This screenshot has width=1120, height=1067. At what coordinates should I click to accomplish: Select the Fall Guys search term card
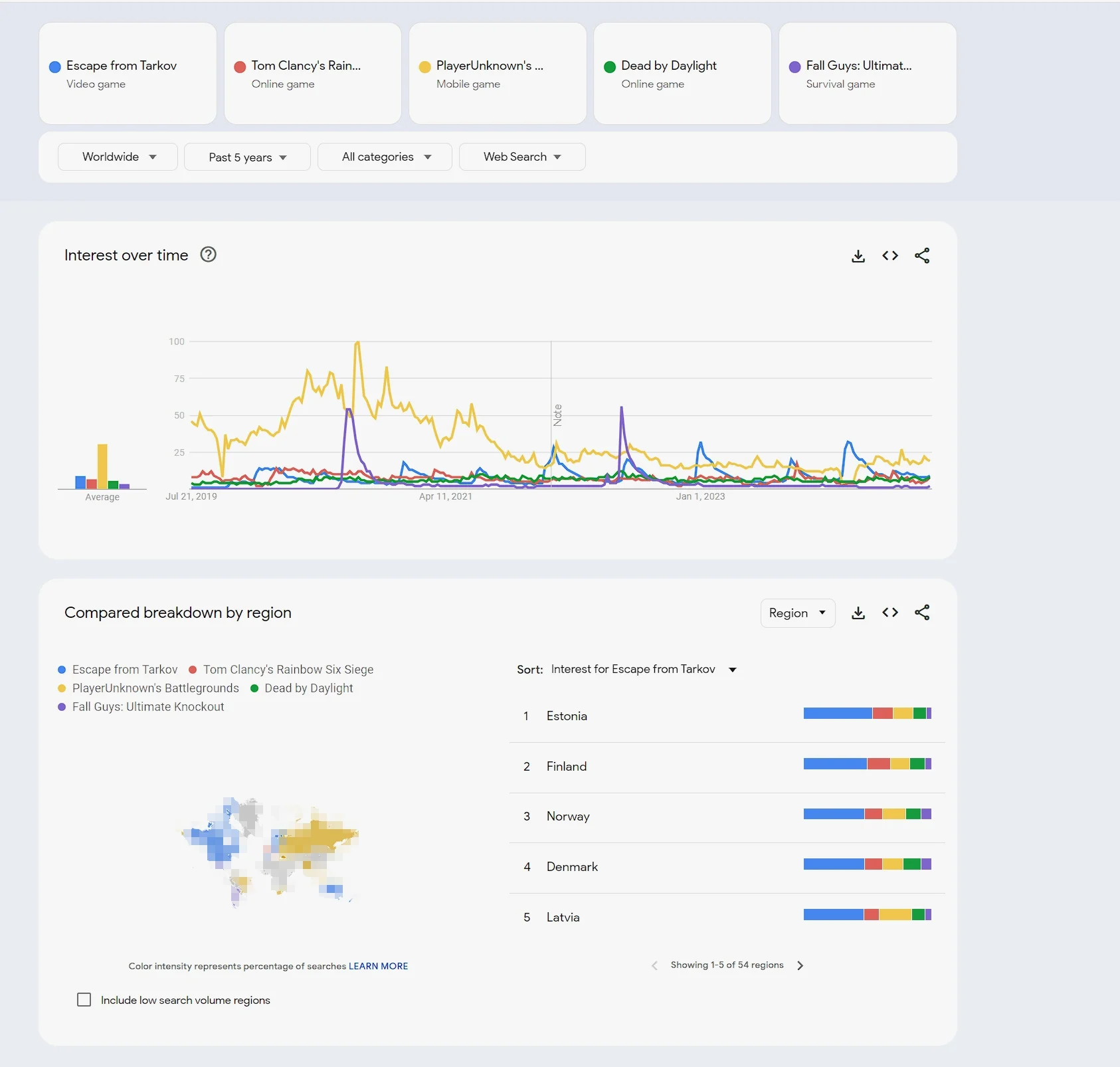tap(868, 74)
